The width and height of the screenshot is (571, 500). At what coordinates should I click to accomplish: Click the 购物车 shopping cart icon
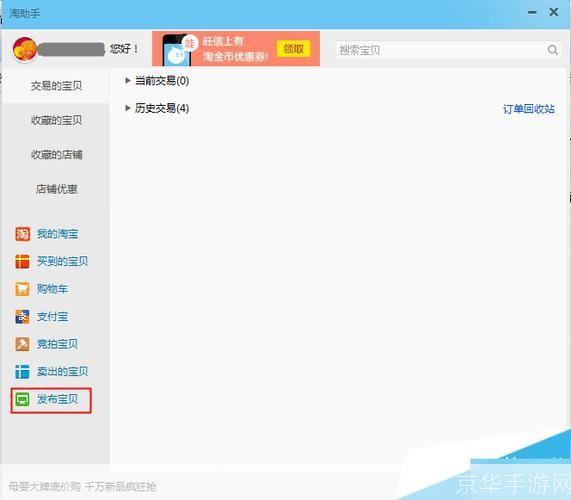point(22,289)
